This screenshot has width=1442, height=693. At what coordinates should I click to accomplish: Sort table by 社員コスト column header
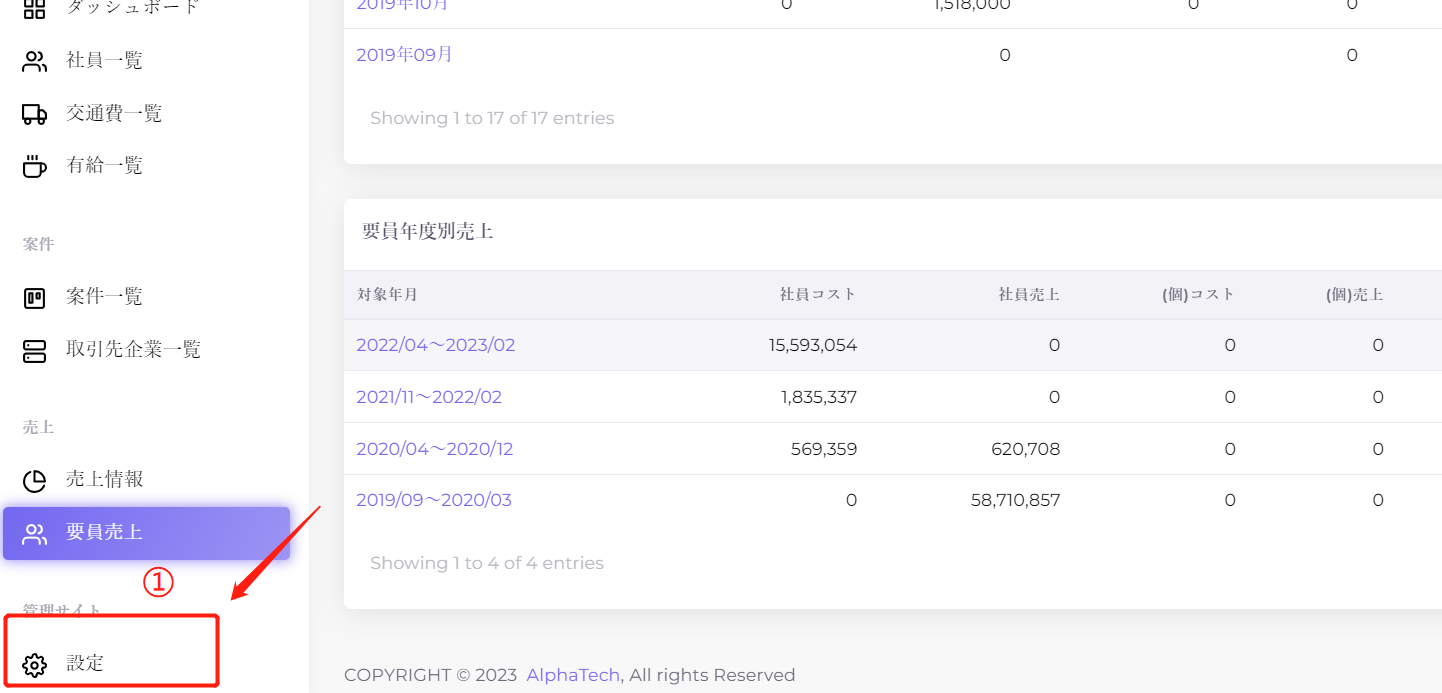[x=817, y=295]
